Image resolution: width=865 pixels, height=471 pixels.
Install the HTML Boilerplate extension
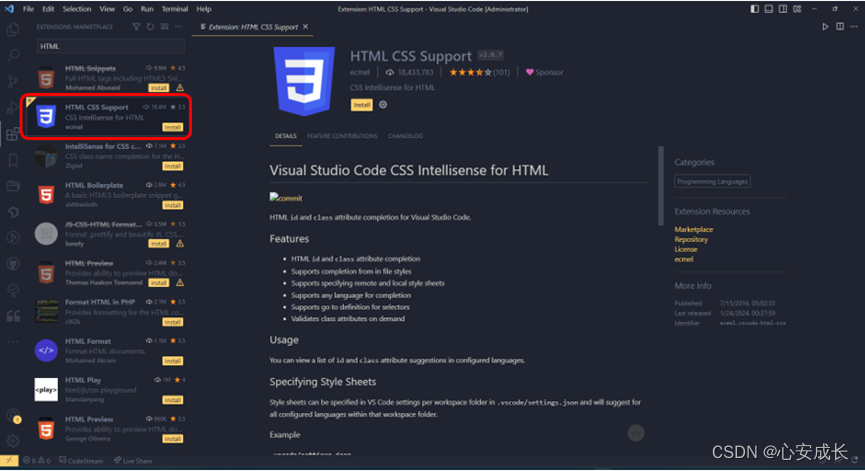coord(173,205)
